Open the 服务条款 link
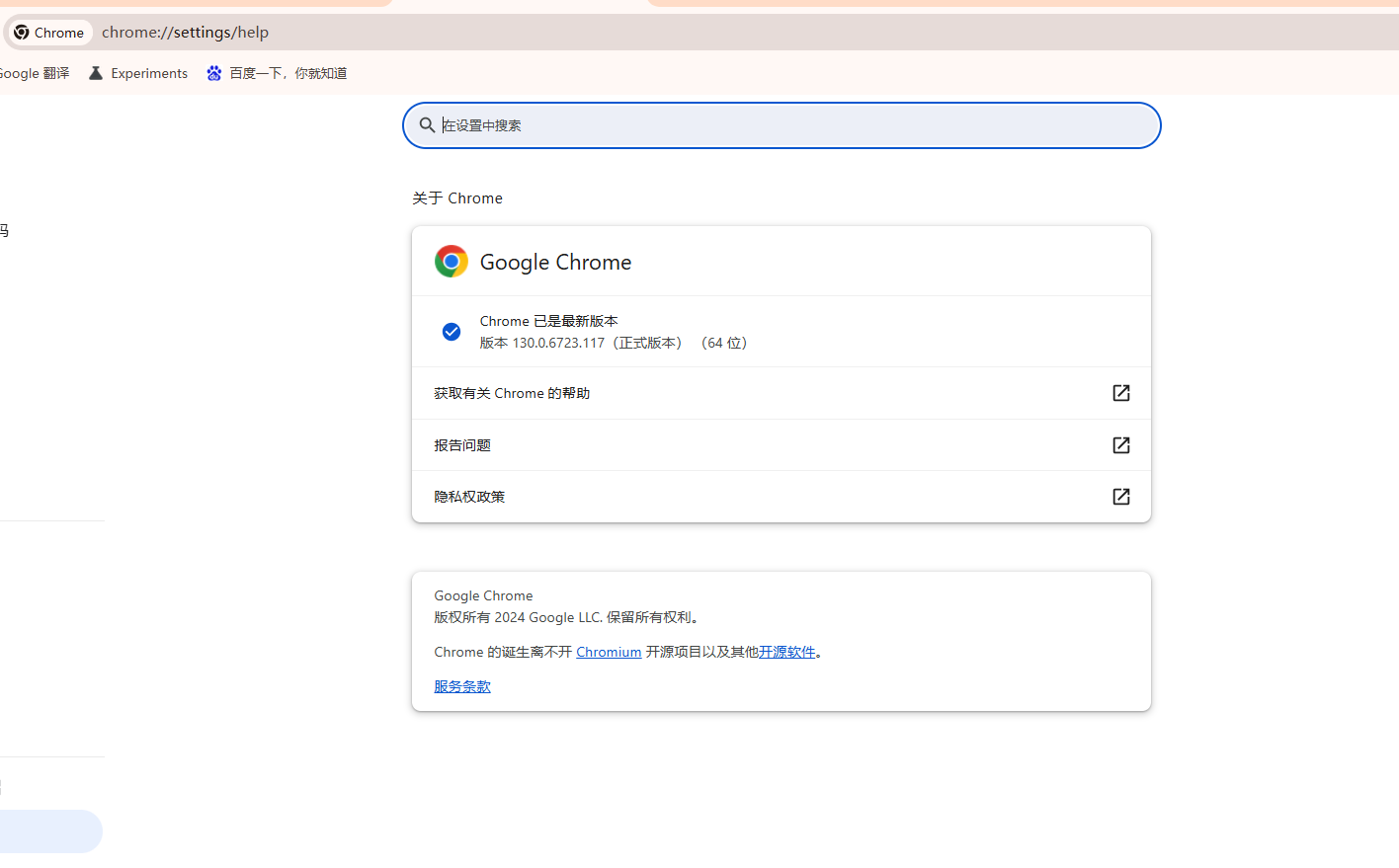 (x=462, y=686)
